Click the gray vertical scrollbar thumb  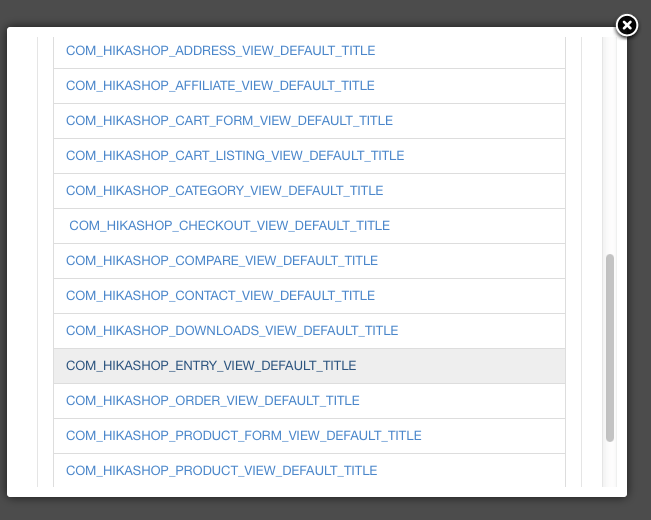[609, 348]
